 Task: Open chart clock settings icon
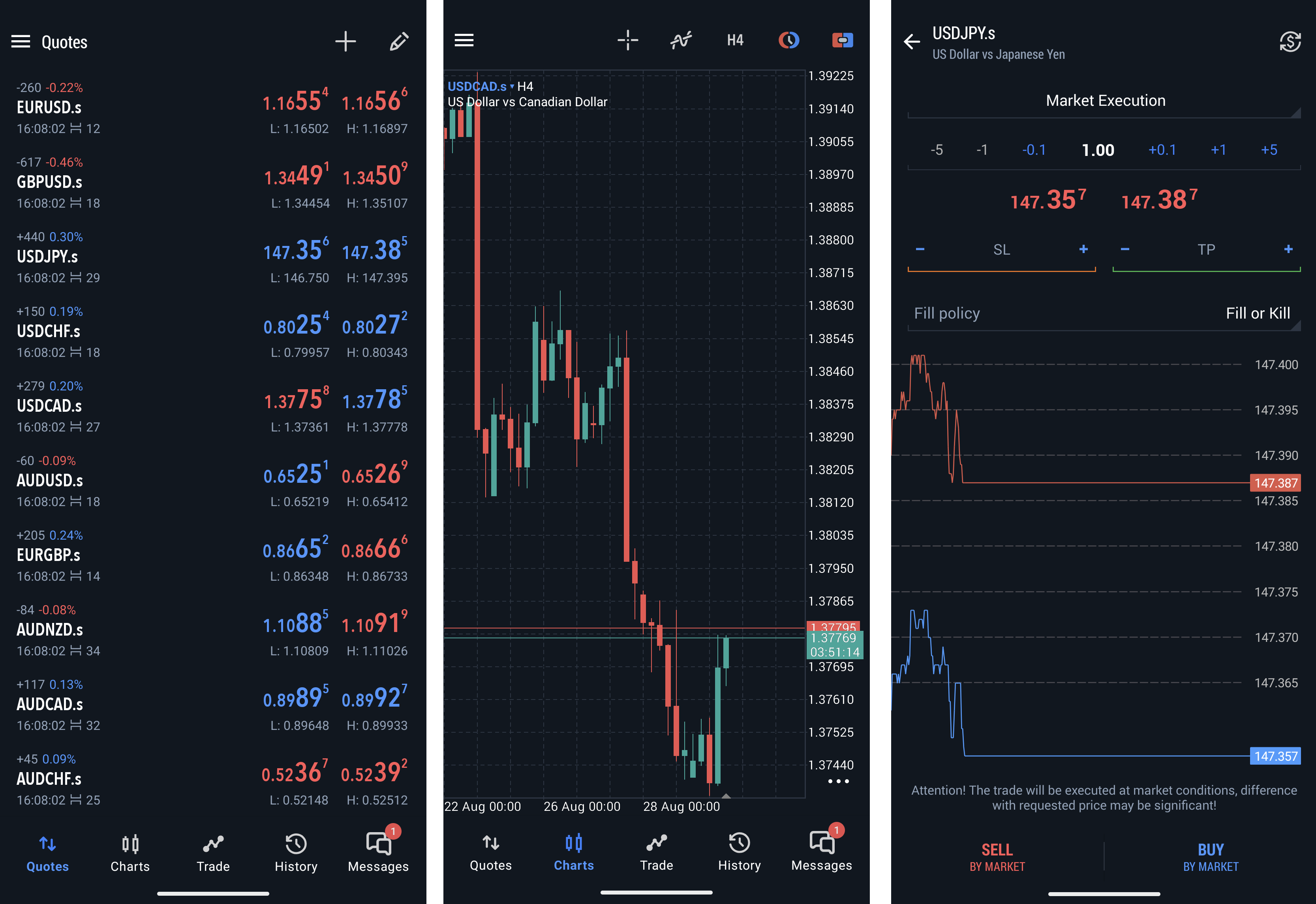(x=788, y=40)
